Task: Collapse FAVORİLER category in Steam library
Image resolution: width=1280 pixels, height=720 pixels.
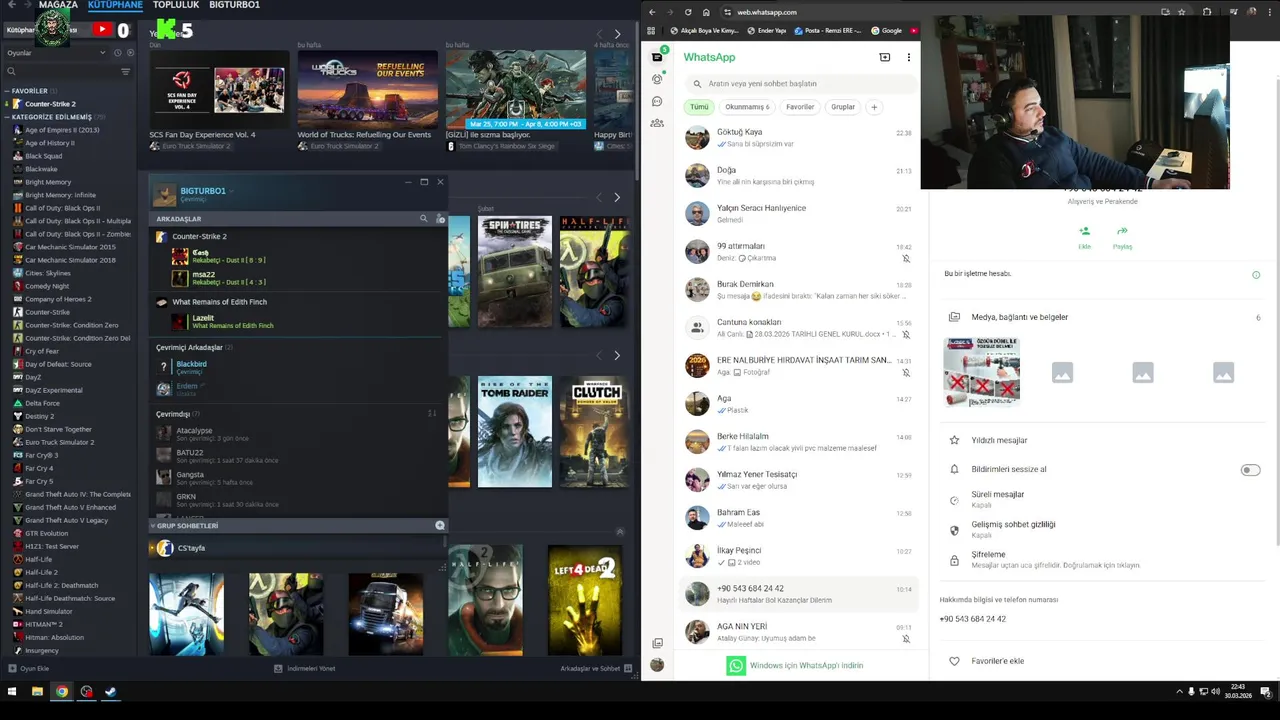Action: click(7, 91)
